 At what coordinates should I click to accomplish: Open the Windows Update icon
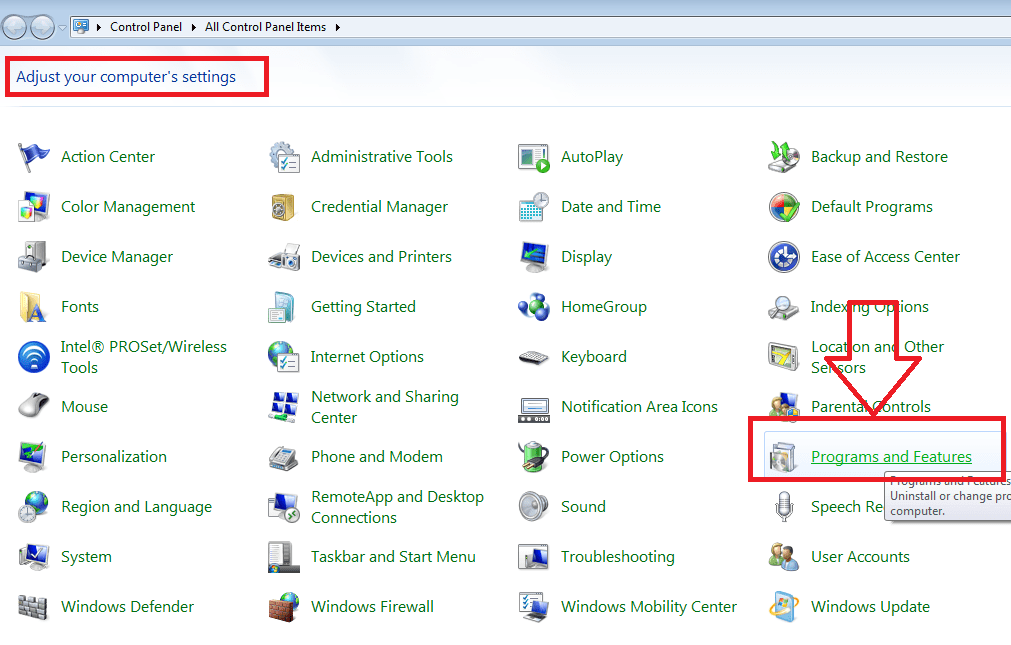(x=784, y=607)
